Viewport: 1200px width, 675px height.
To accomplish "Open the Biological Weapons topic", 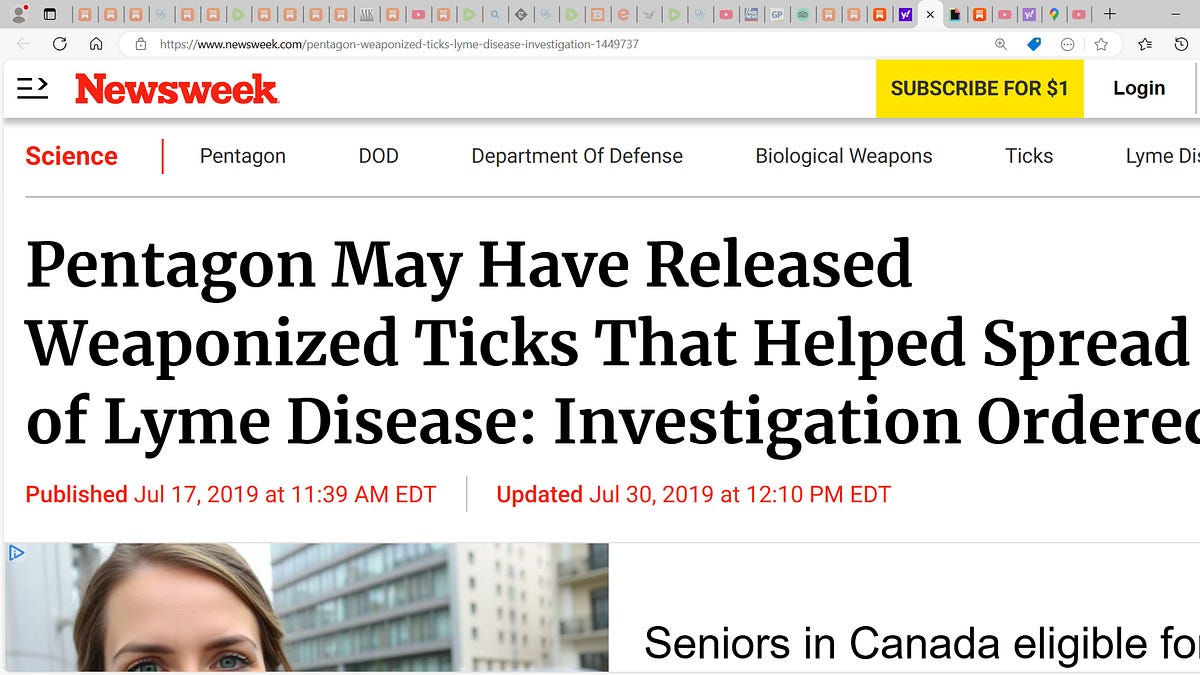I will (x=844, y=156).
